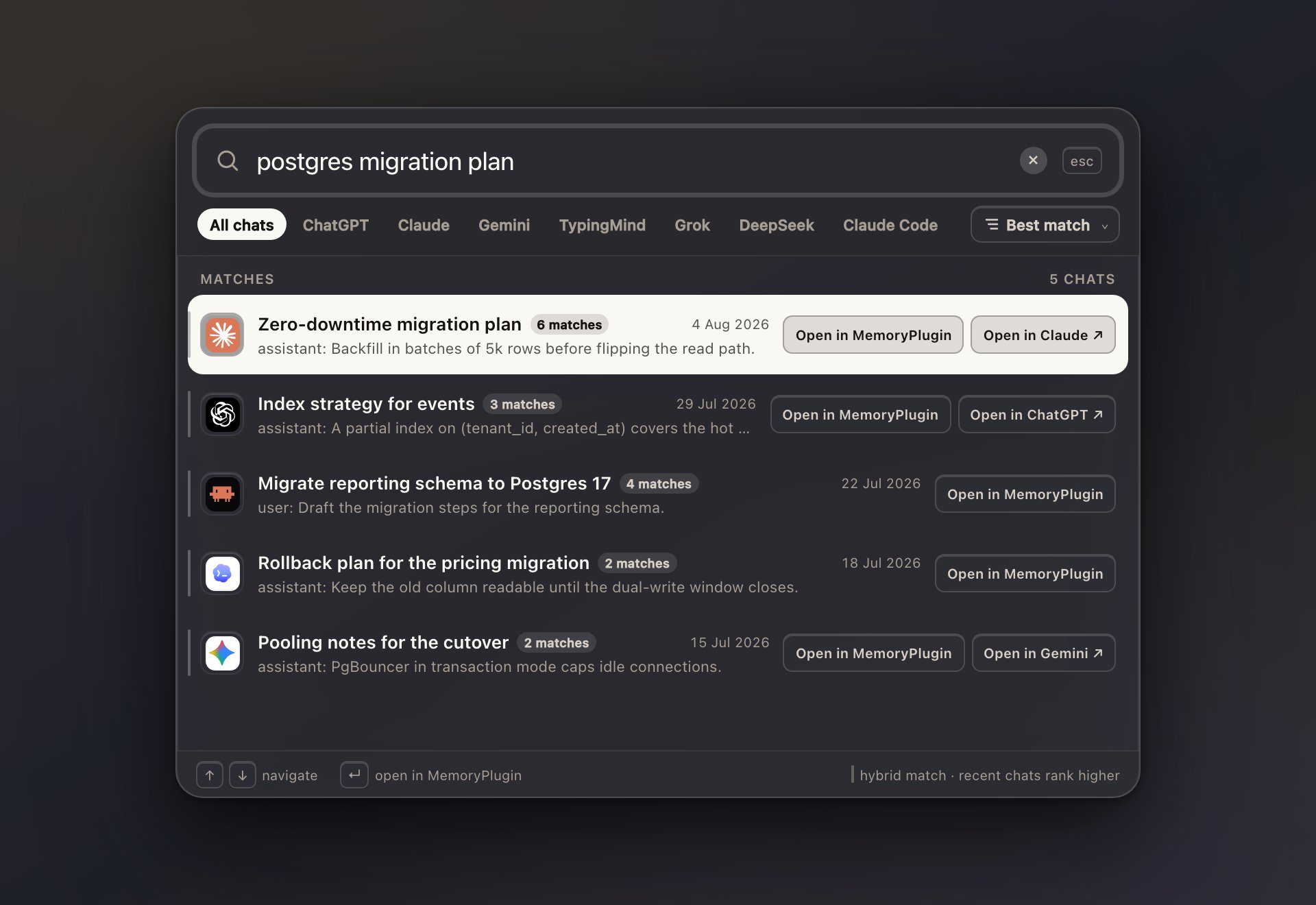
Task: Click the Draft the migration steps snippet
Action: (x=461, y=508)
